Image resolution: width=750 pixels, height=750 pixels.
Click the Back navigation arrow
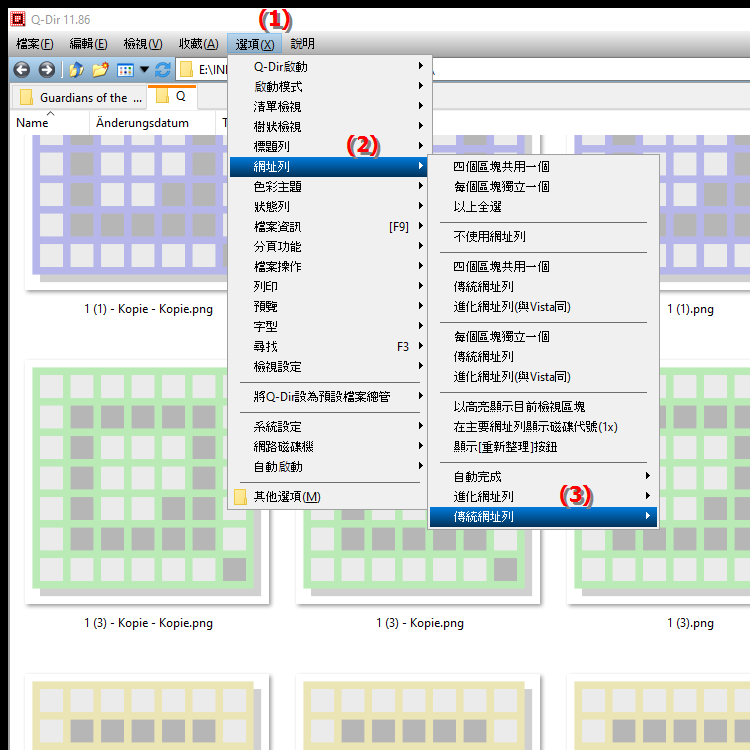point(21,70)
